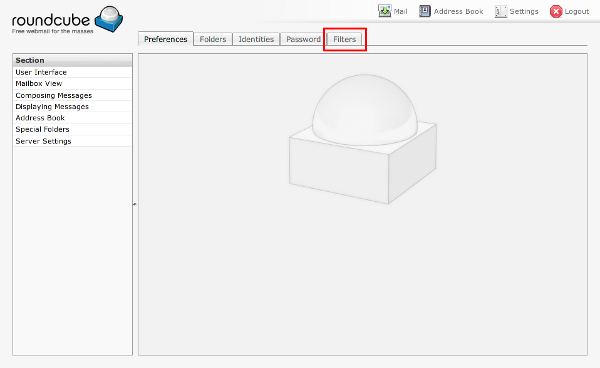Viewport: 600px width, 368px height.
Task: Switch to the Filters tab
Action: click(x=344, y=39)
